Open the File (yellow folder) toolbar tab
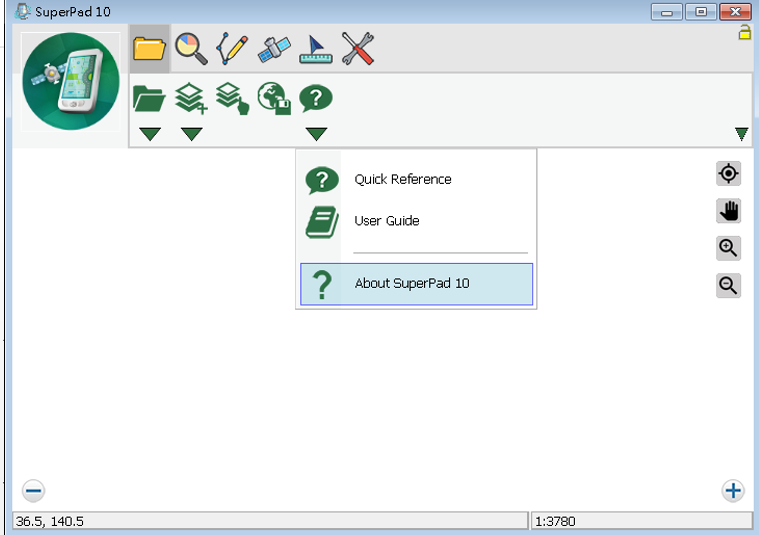 [149, 49]
